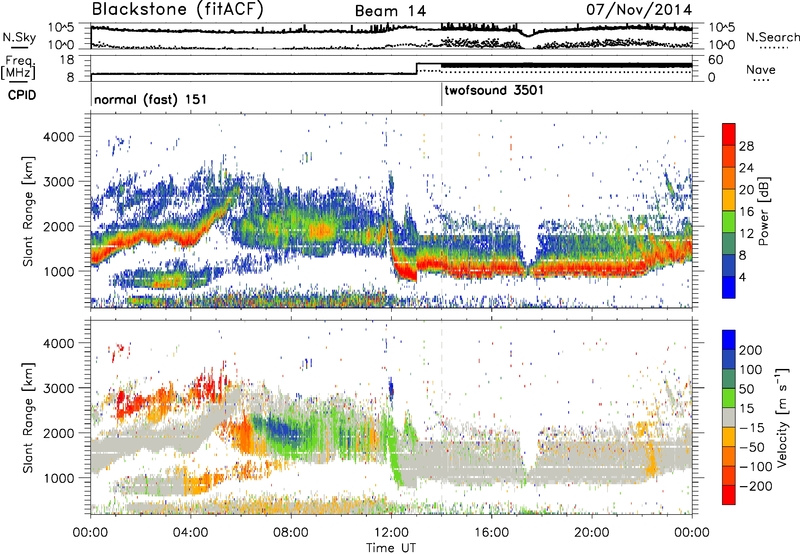The image size is (800, 554).
Task: Click the 4000 tick label of the power panel
Action: coord(58,137)
